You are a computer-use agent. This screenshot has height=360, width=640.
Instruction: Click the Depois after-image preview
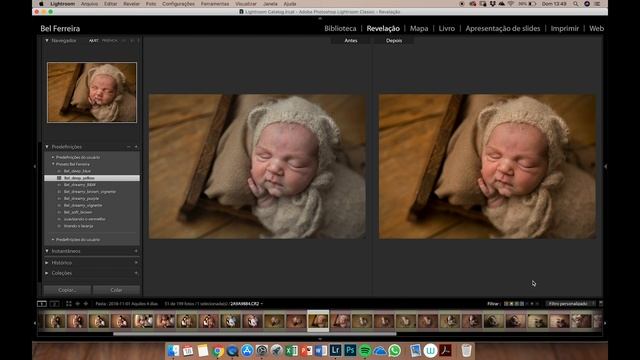[x=487, y=167]
